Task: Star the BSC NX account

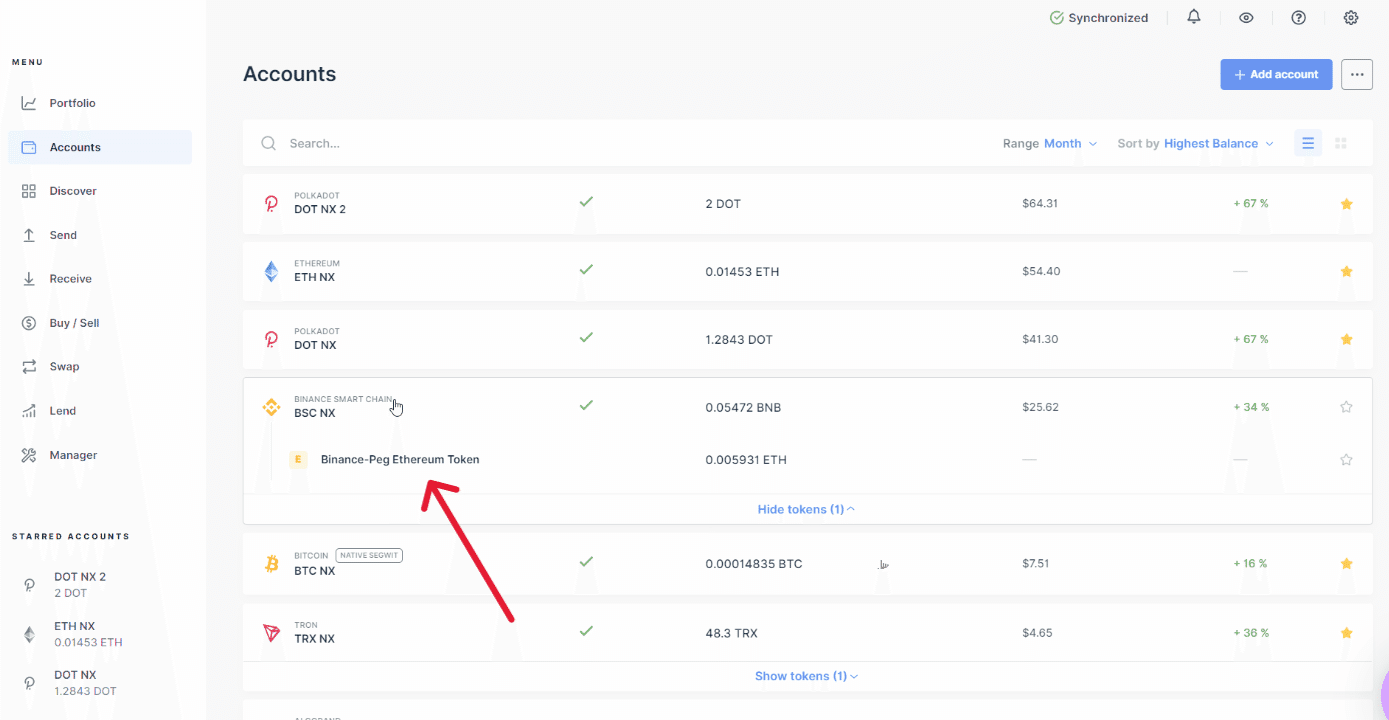Action: pyautogui.click(x=1346, y=407)
